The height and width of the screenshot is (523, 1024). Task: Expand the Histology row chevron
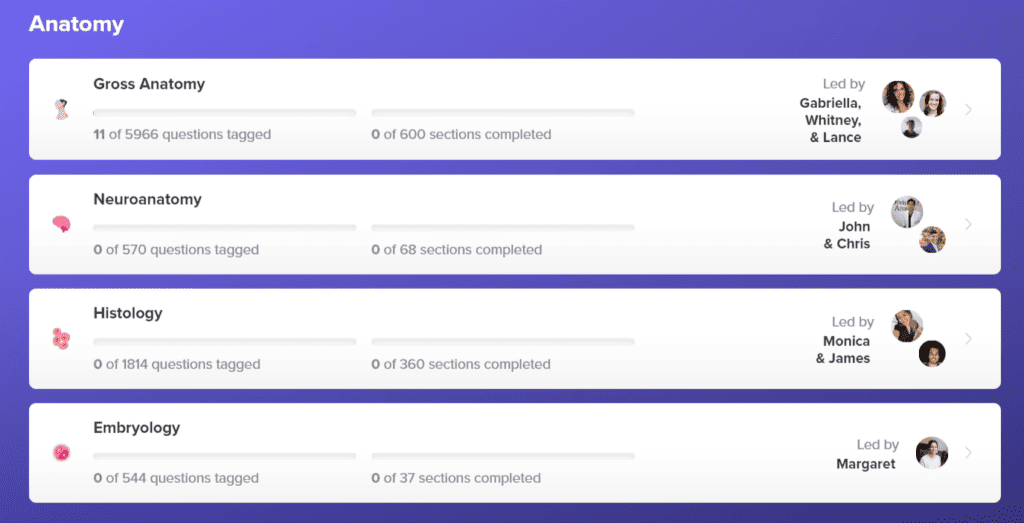pos(968,339)
